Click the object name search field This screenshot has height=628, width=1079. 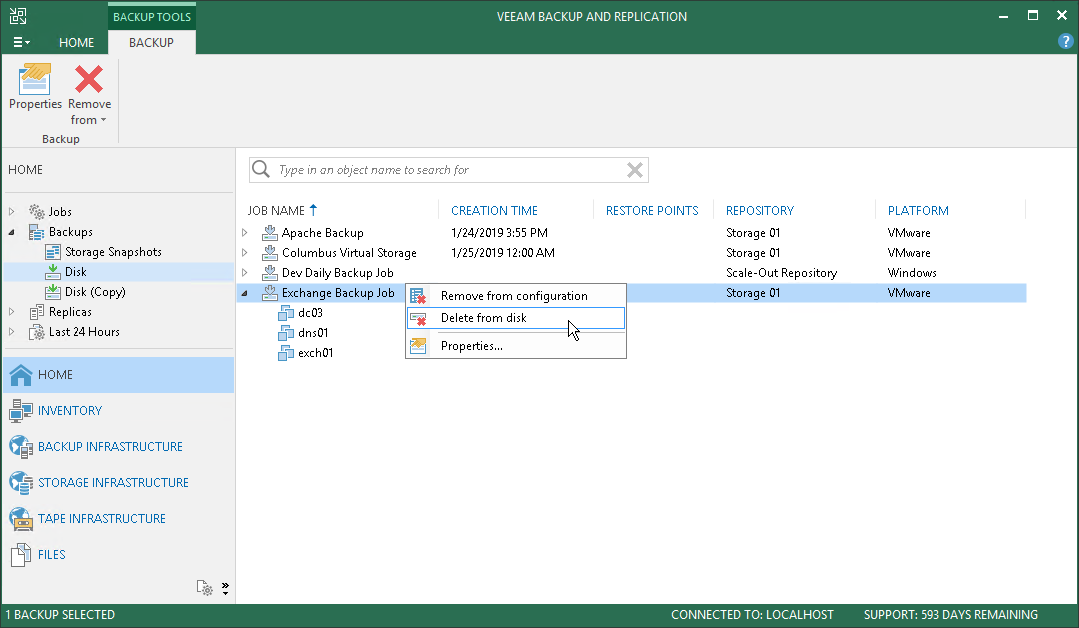coord(450,170)
